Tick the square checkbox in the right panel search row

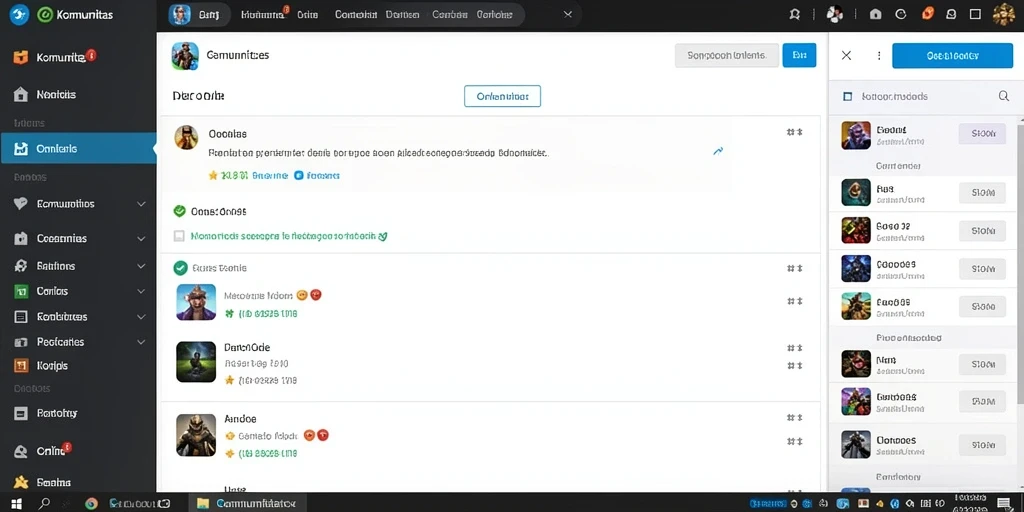pyautogui.click(x=848, y=97)
